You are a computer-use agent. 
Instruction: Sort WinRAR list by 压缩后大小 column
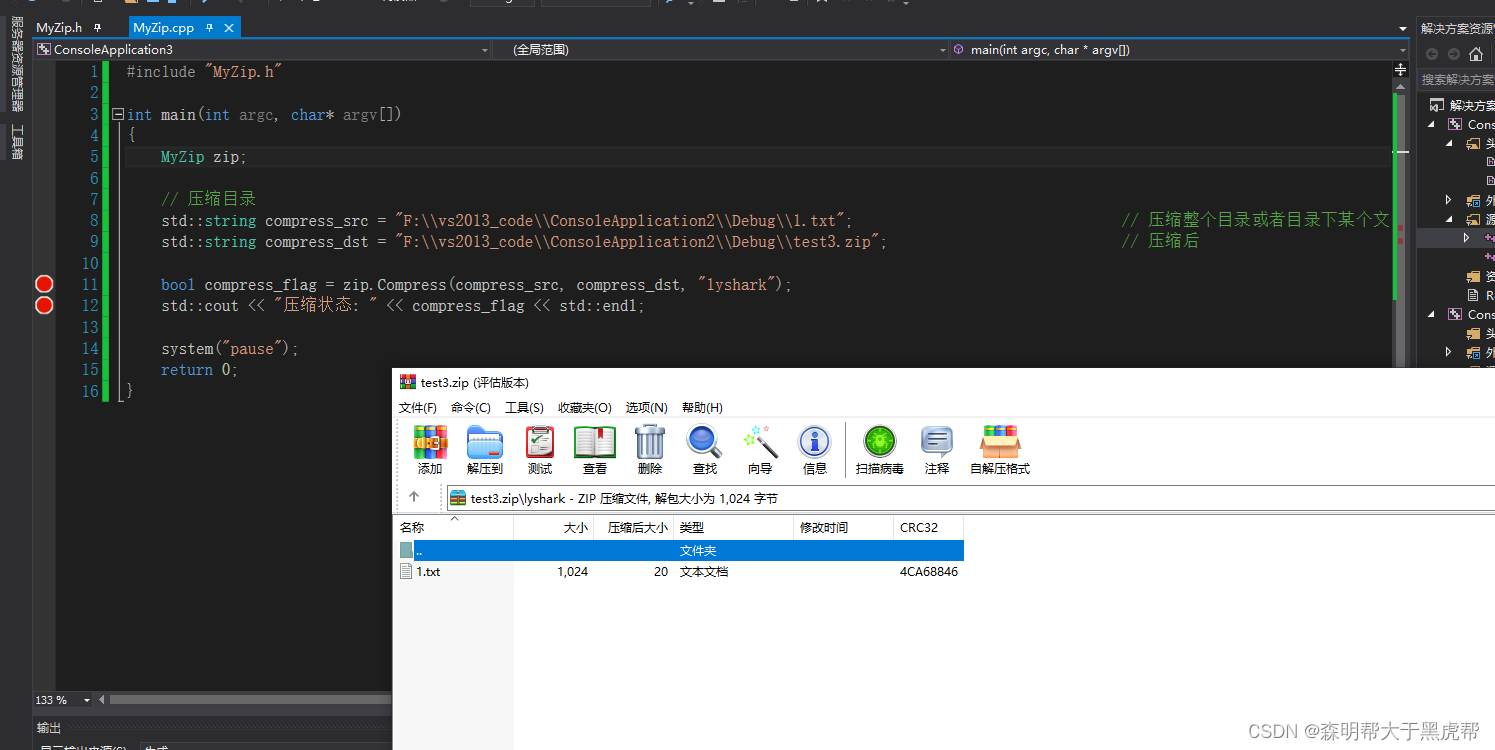(633, 527)
